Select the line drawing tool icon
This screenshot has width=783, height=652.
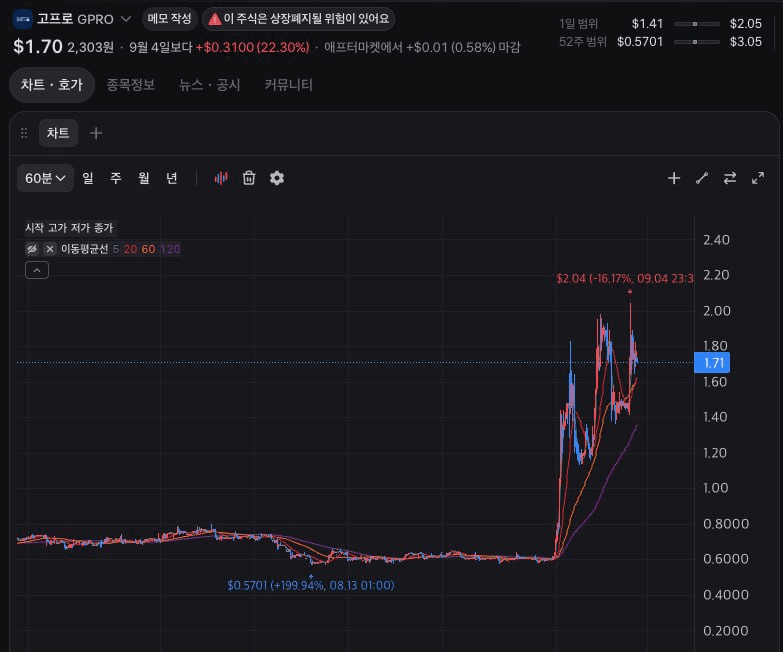(x=702, y=178)
